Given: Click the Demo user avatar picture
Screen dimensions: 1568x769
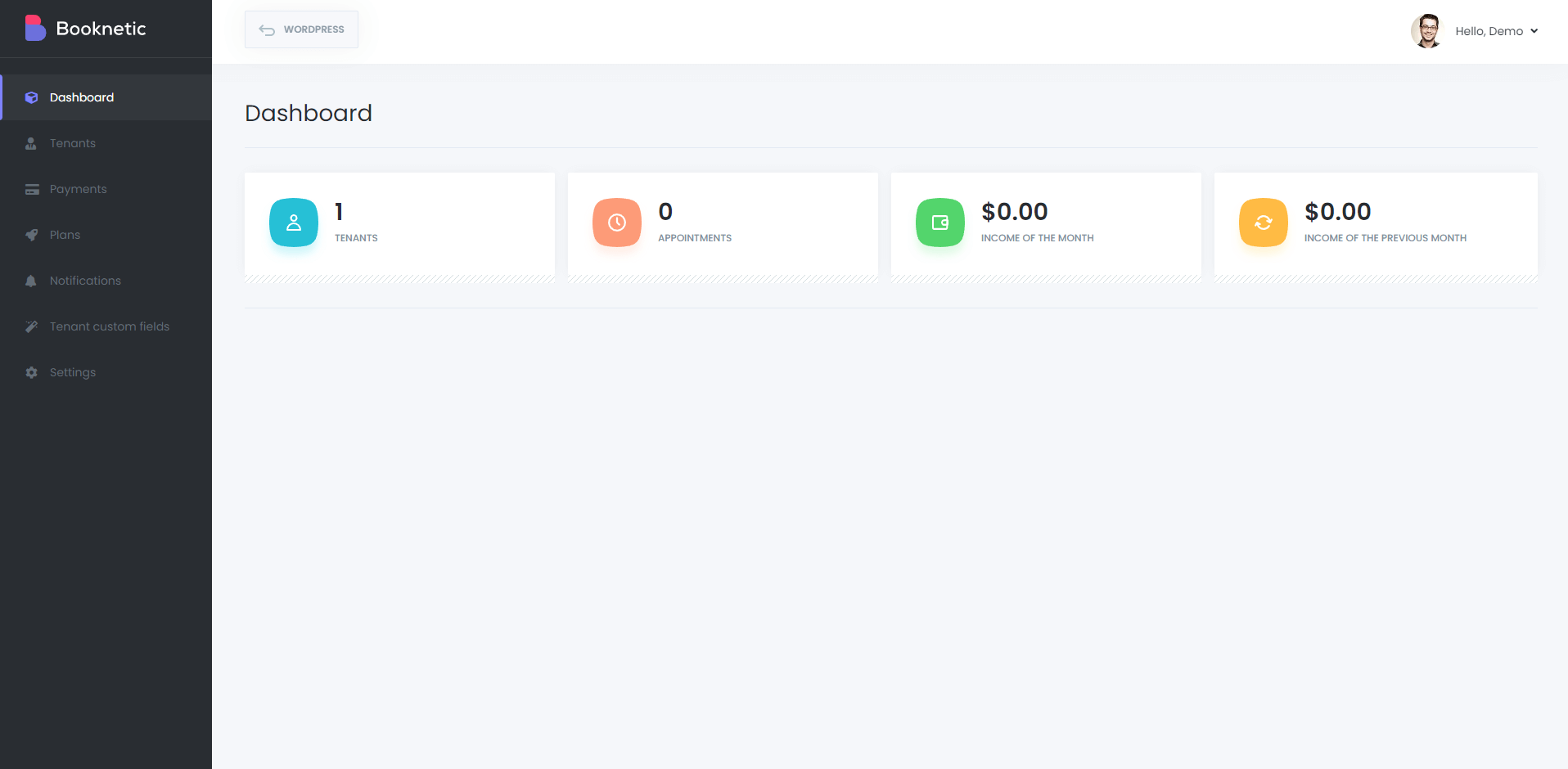Looking at the screenshot, I should [1426, 31].
